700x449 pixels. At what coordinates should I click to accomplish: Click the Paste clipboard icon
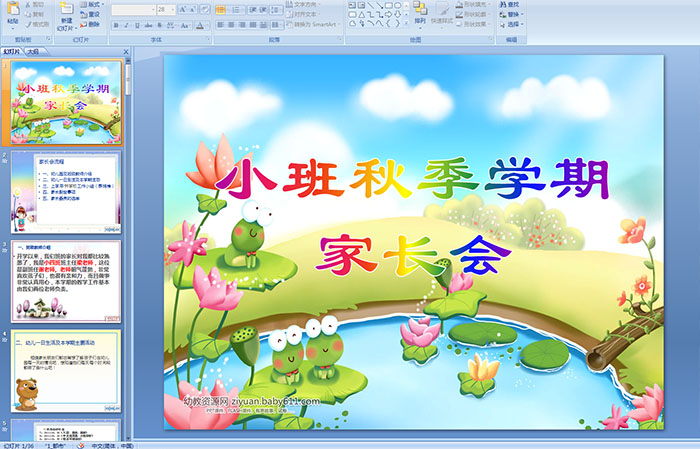(13, 8)
